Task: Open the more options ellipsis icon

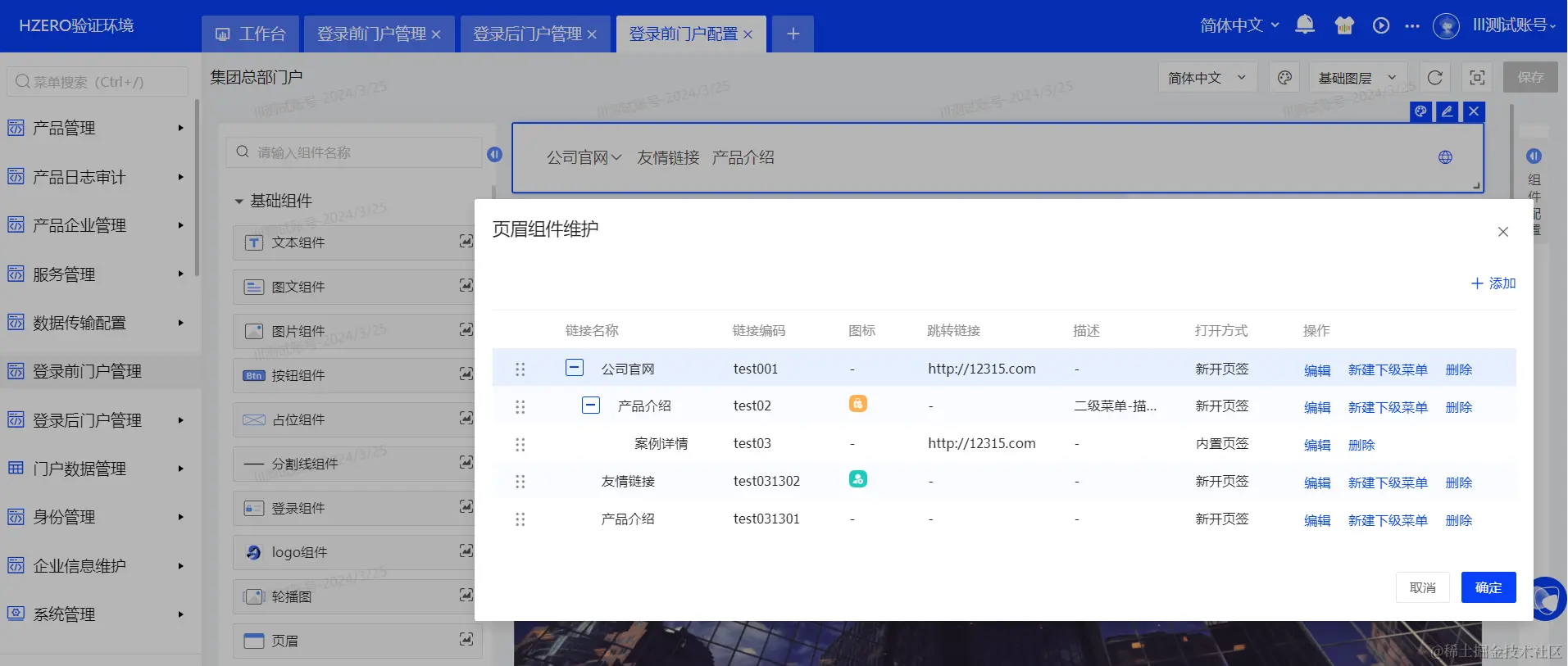Action: tap(1411, 26)
